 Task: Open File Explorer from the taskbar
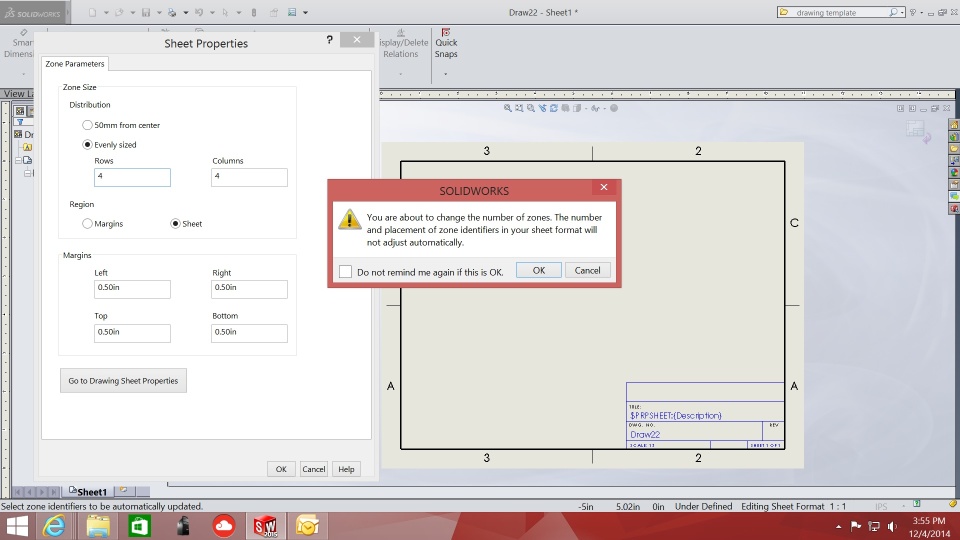(97, 526)
